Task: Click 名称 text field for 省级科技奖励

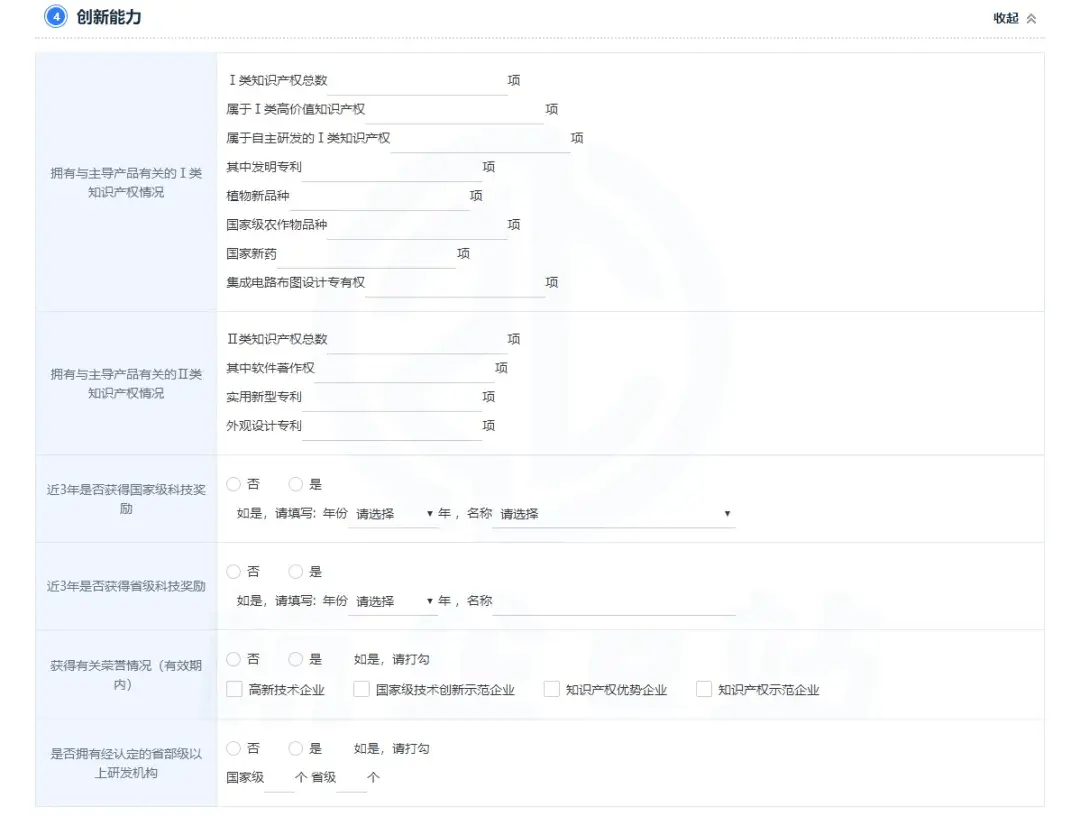Action: (614, 602)
